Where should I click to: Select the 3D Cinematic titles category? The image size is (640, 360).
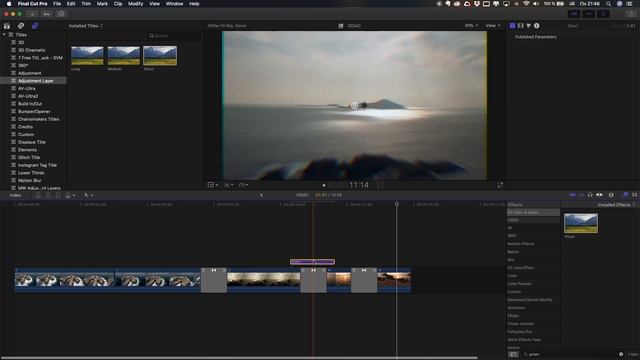click(32, 50)
